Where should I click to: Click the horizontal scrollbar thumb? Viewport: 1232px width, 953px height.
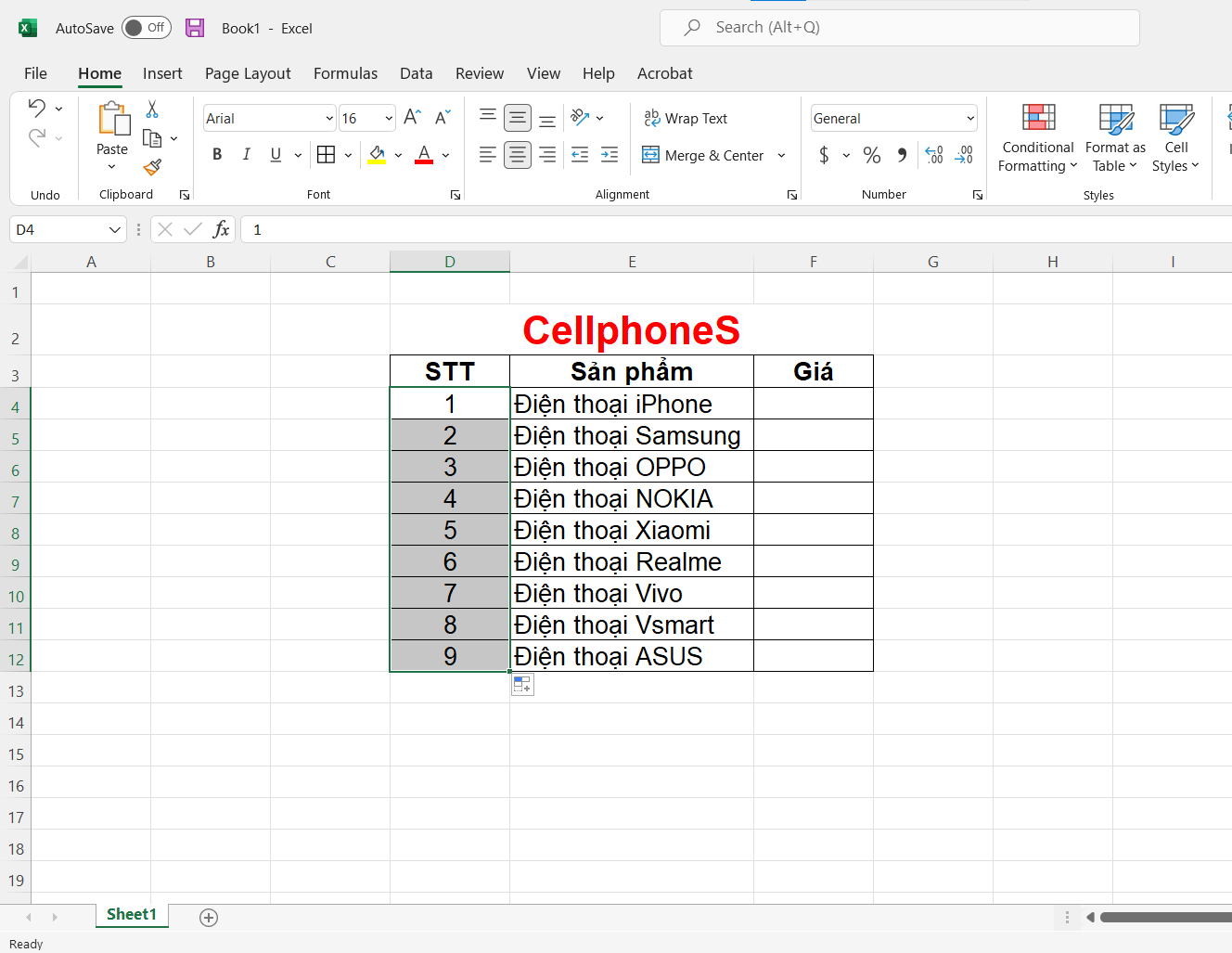[1166, 918]
